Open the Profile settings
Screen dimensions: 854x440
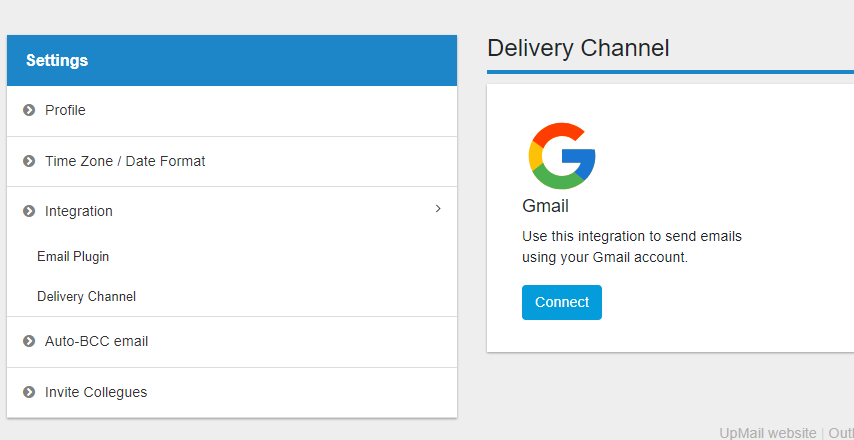232,111
